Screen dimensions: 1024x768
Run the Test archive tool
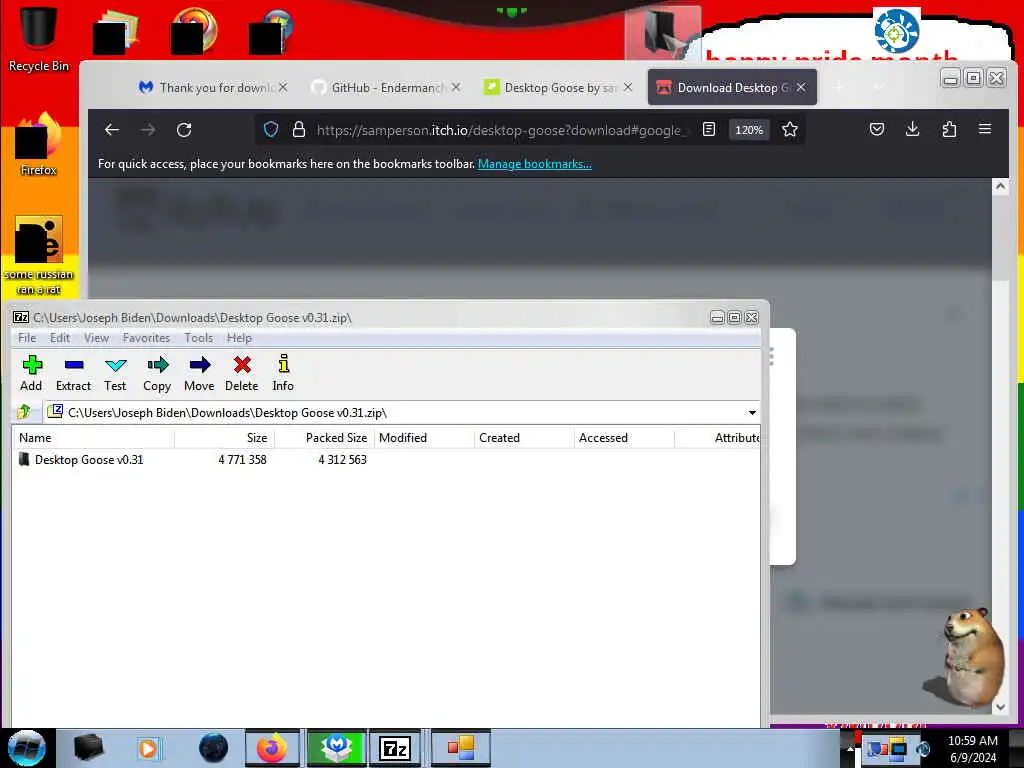(x=115, y=374)
